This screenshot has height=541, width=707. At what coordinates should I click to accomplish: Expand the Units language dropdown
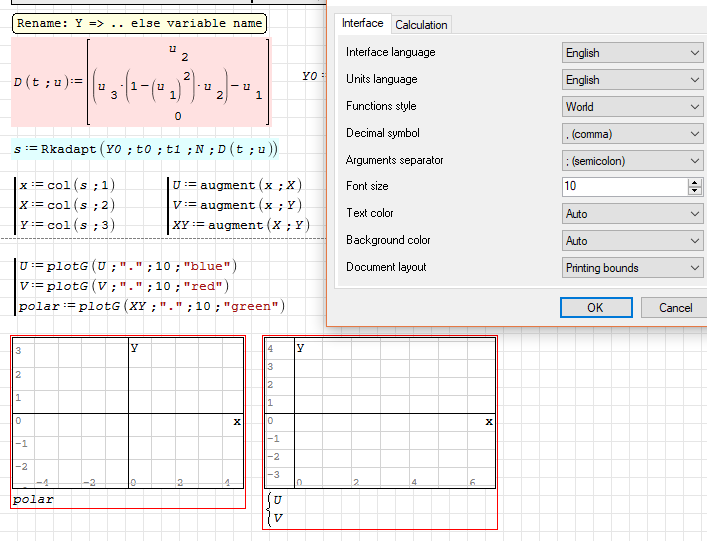click(x=633, y=80)
